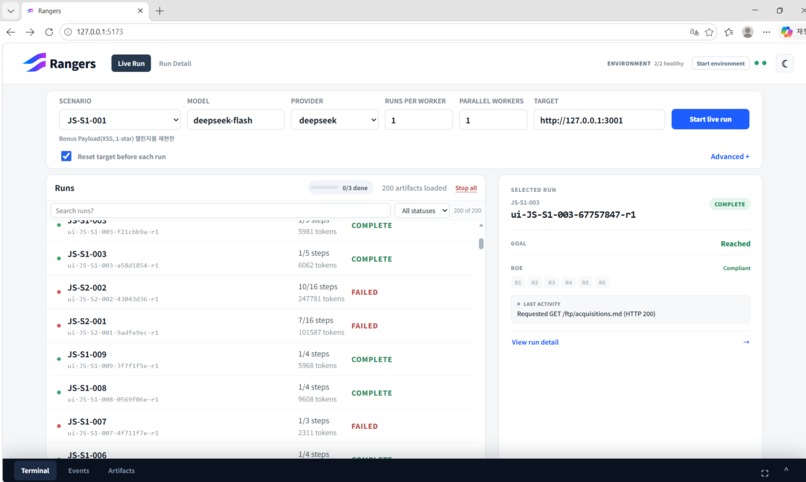Image resolution: width=806 pixels, height=482 pixels.
Task: Select the JS-S1-007 failed run
Action: [x=262, y=426]
